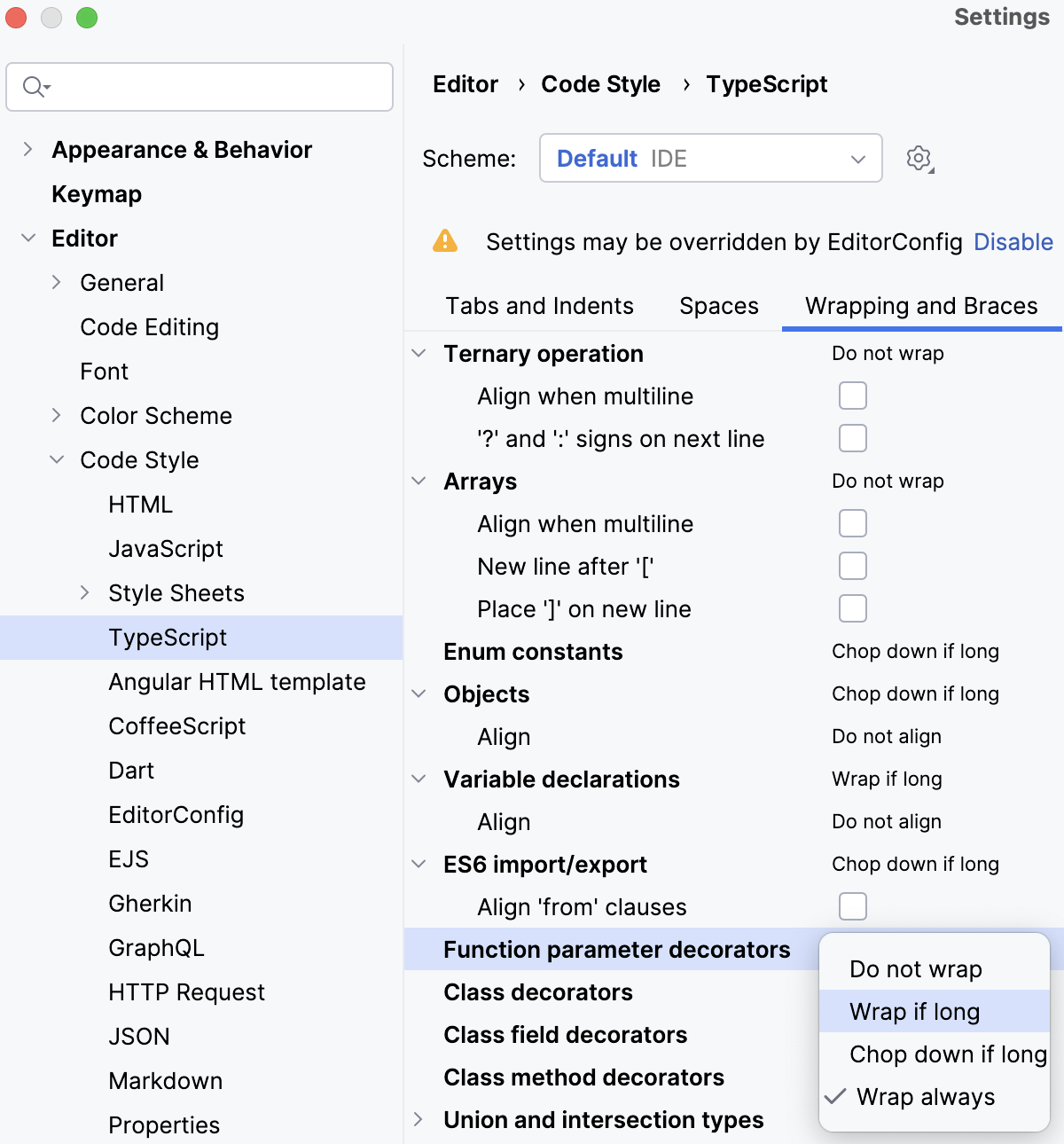This screenshot has height=1144, width=1064.
Task: Open the Scheme settings gear menu
Action: coord(919,158)
